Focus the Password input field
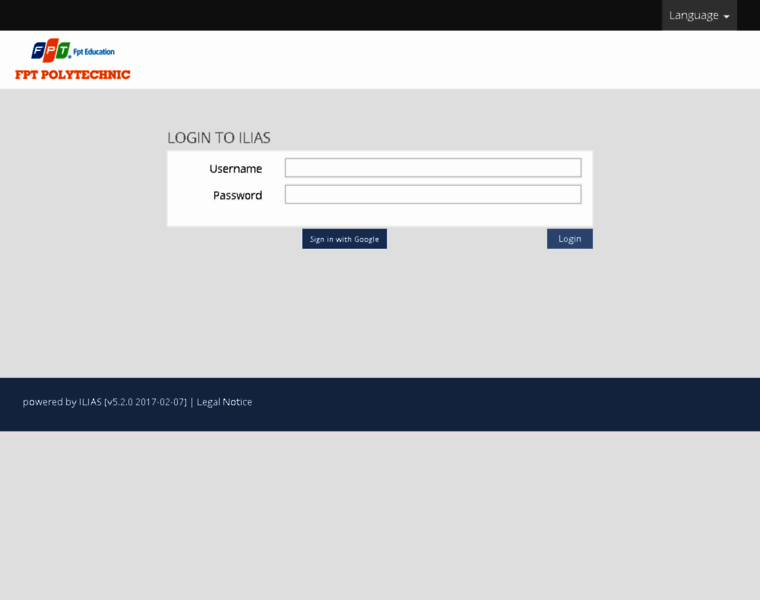 coord(433,194)
